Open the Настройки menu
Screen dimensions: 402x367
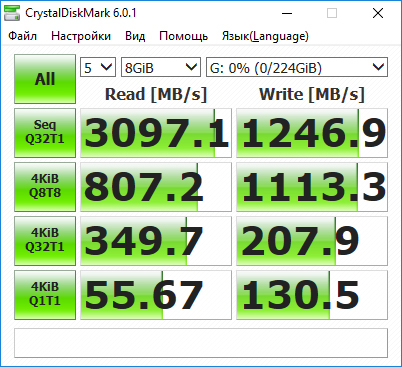tap(81, 36)
